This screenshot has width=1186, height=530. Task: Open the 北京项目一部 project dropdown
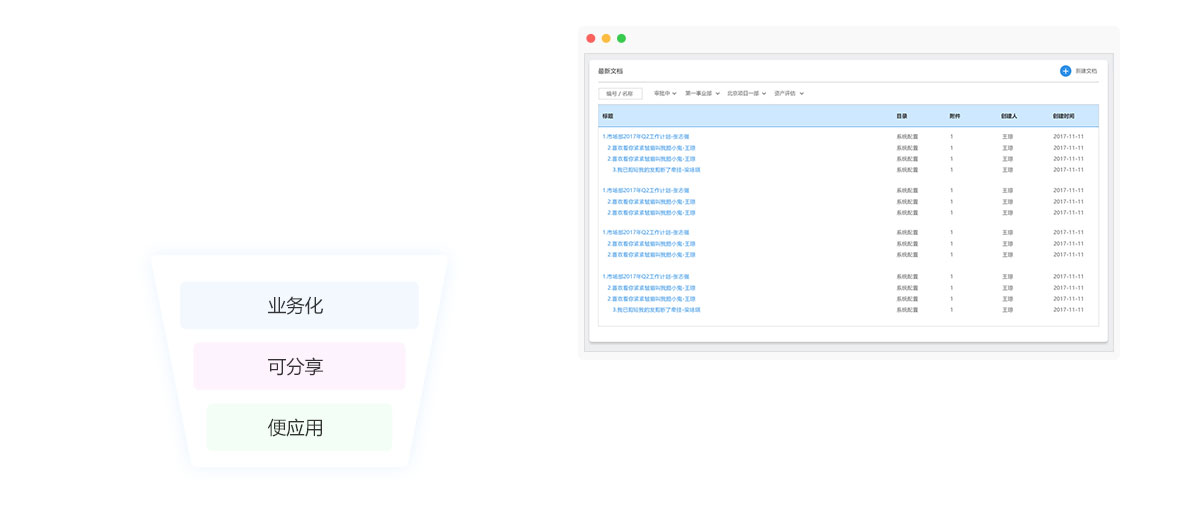[746, 94]
